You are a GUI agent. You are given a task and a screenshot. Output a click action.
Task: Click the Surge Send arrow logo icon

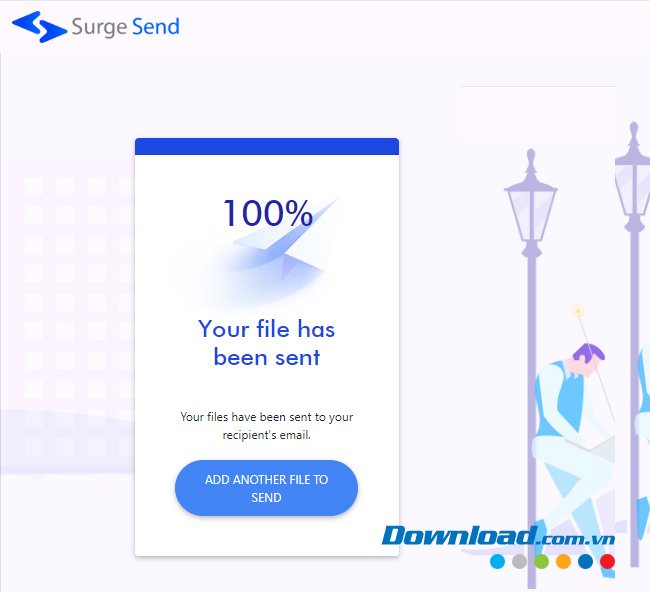coord(39,27)
